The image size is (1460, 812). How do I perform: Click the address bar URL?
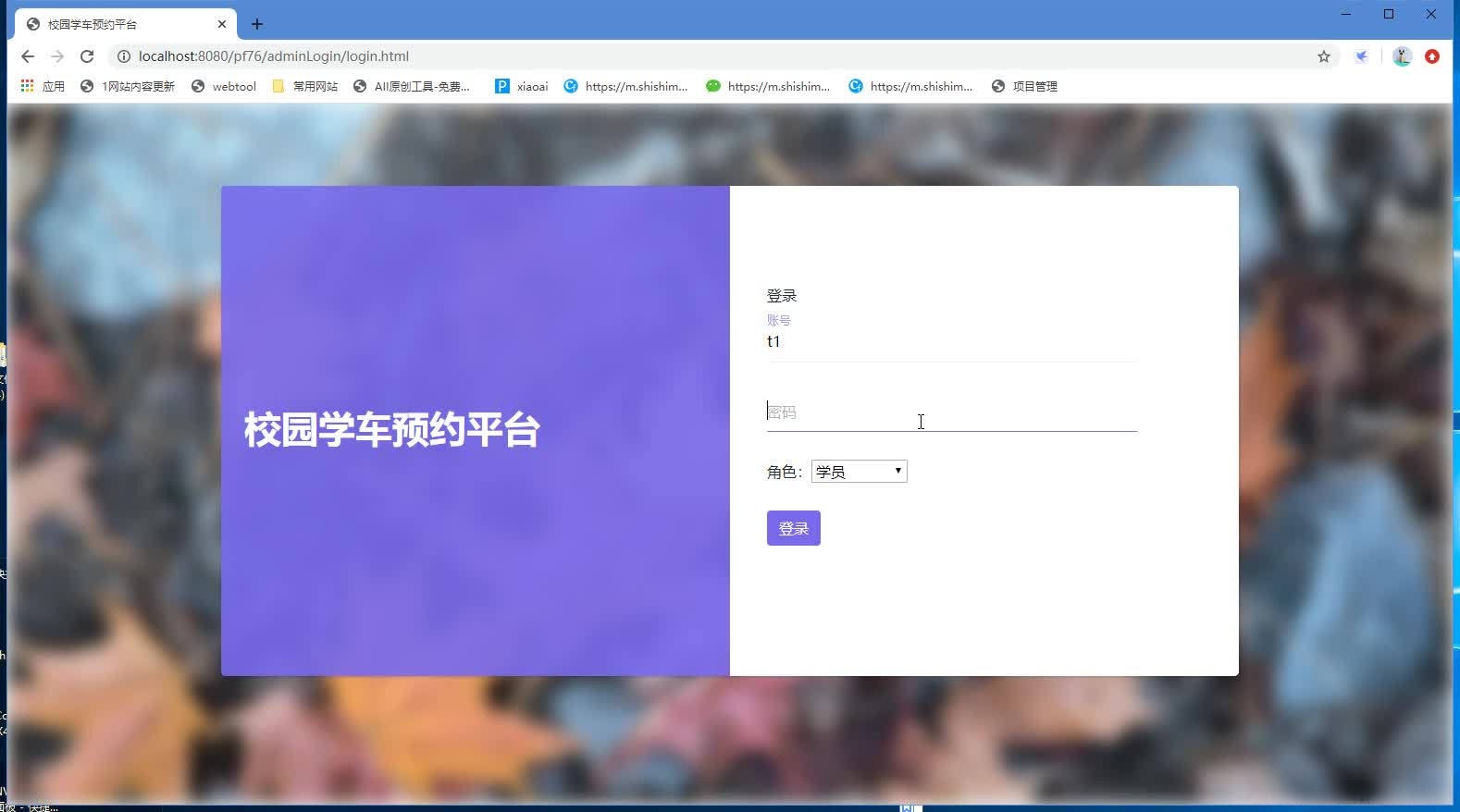[274, 56]
